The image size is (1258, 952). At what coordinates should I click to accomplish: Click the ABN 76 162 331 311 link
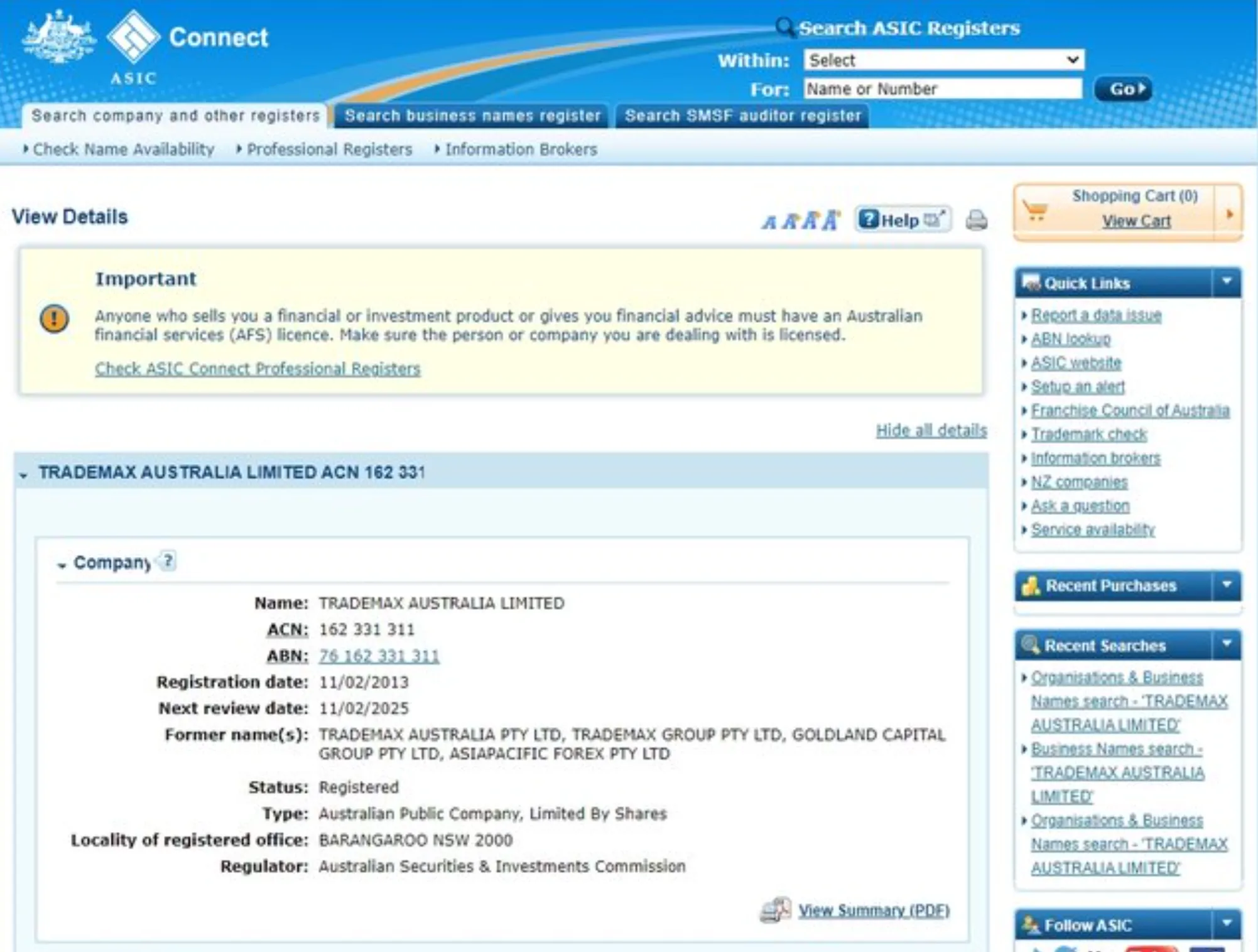379,656
